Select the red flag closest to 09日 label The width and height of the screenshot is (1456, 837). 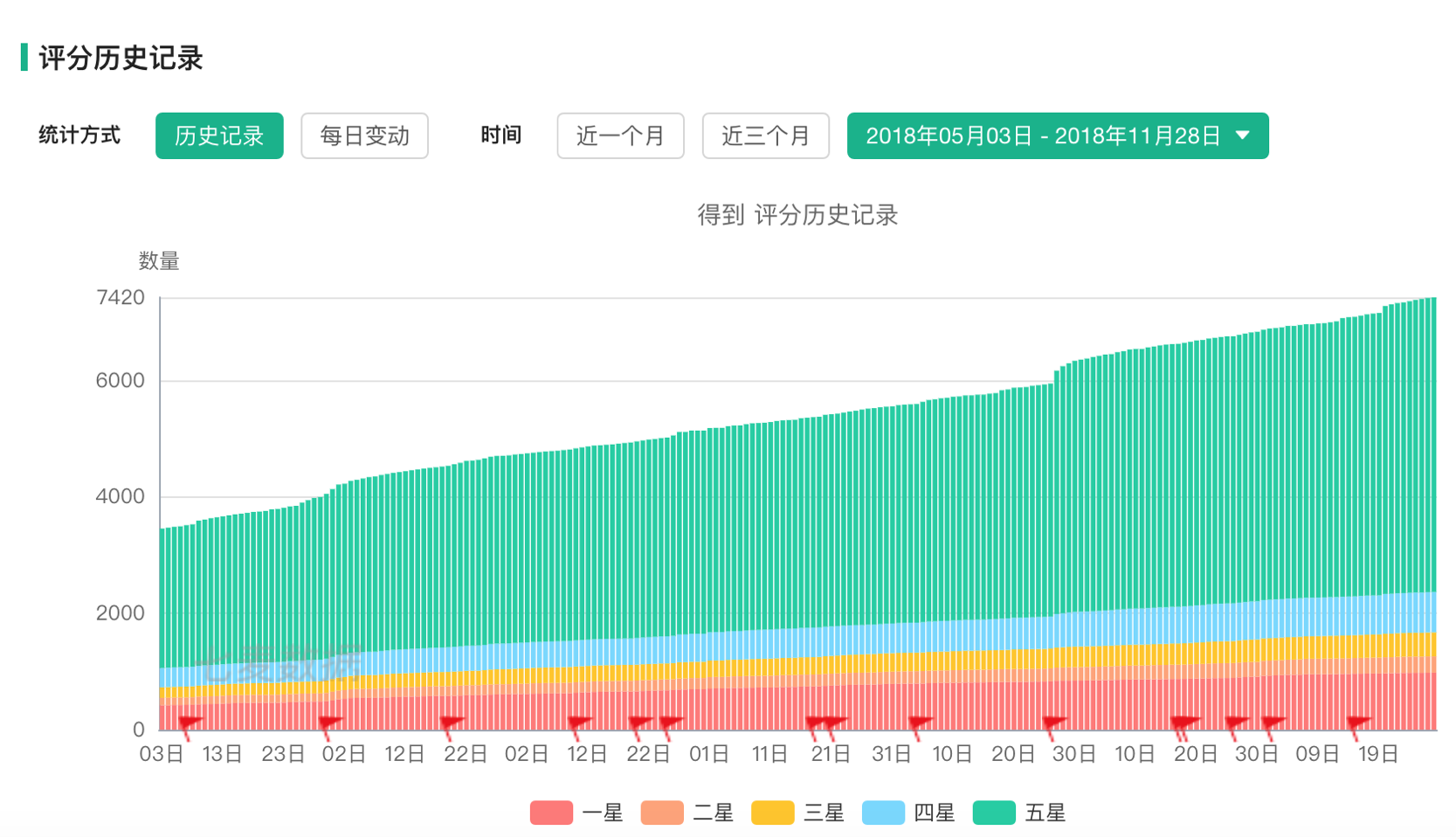(x=1273, y=723)
